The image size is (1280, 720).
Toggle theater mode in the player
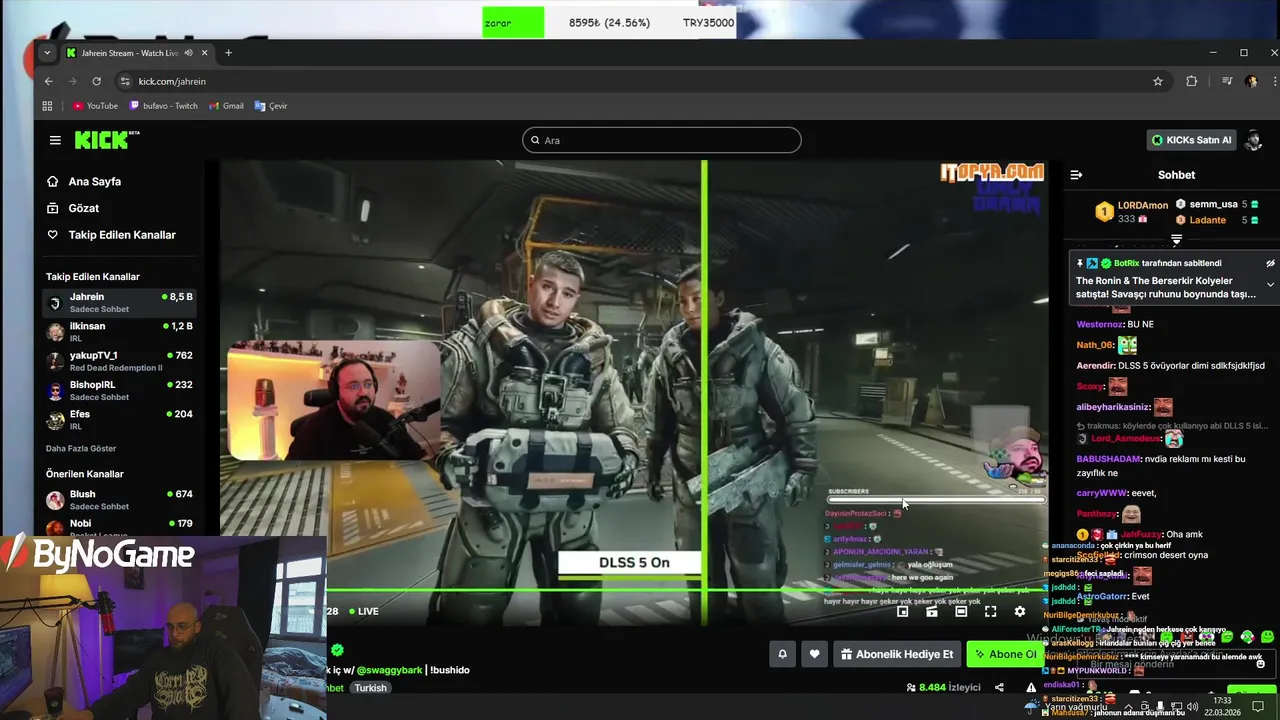click(961, 611)
